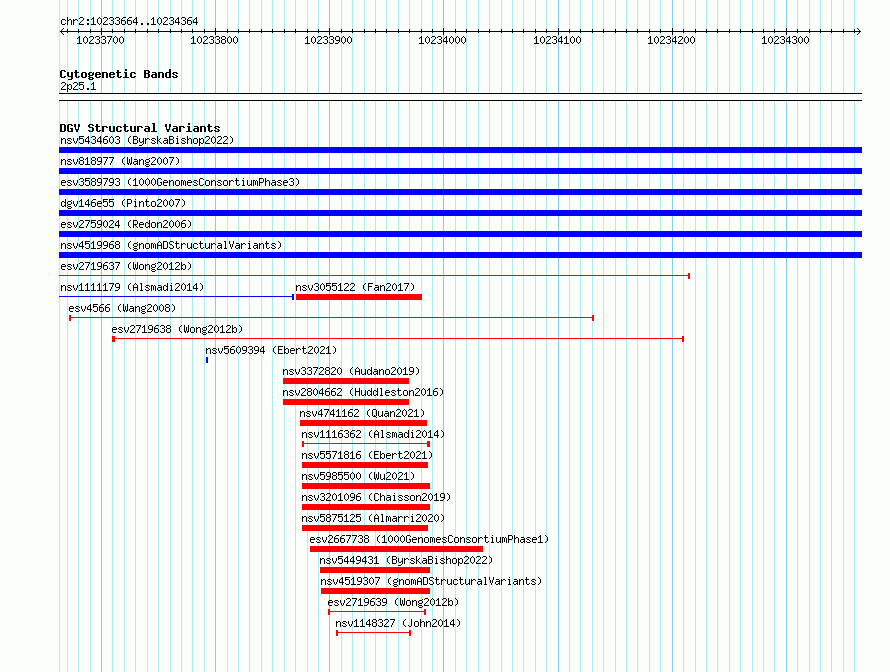This screenshot has height=672, width=890.
Task: Click red bar of nsv3201096 (Chaisson2019)
Action: [366, 507]
